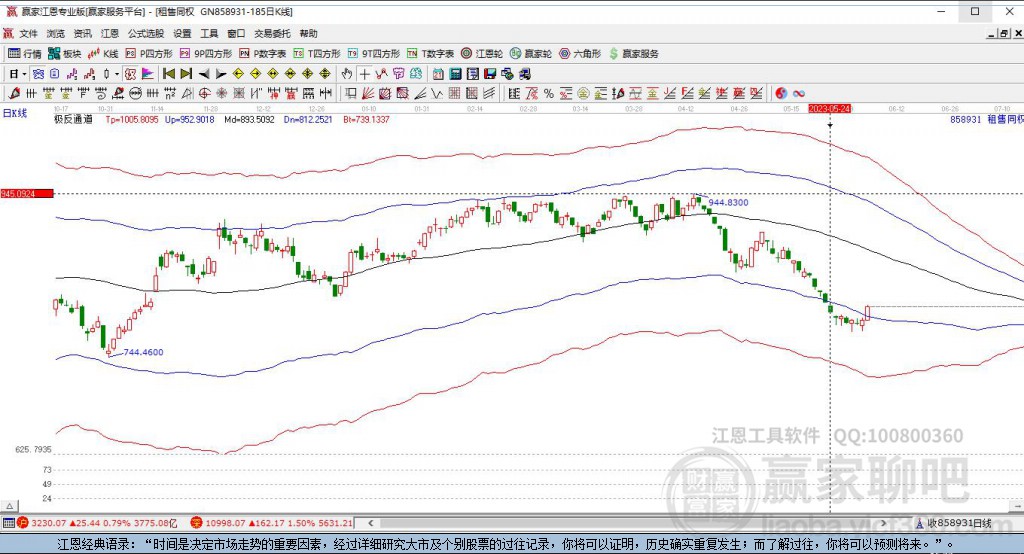1024x554 pixels.
Task: Open the 交易委托 menu
Action: (x=272, y=33)
